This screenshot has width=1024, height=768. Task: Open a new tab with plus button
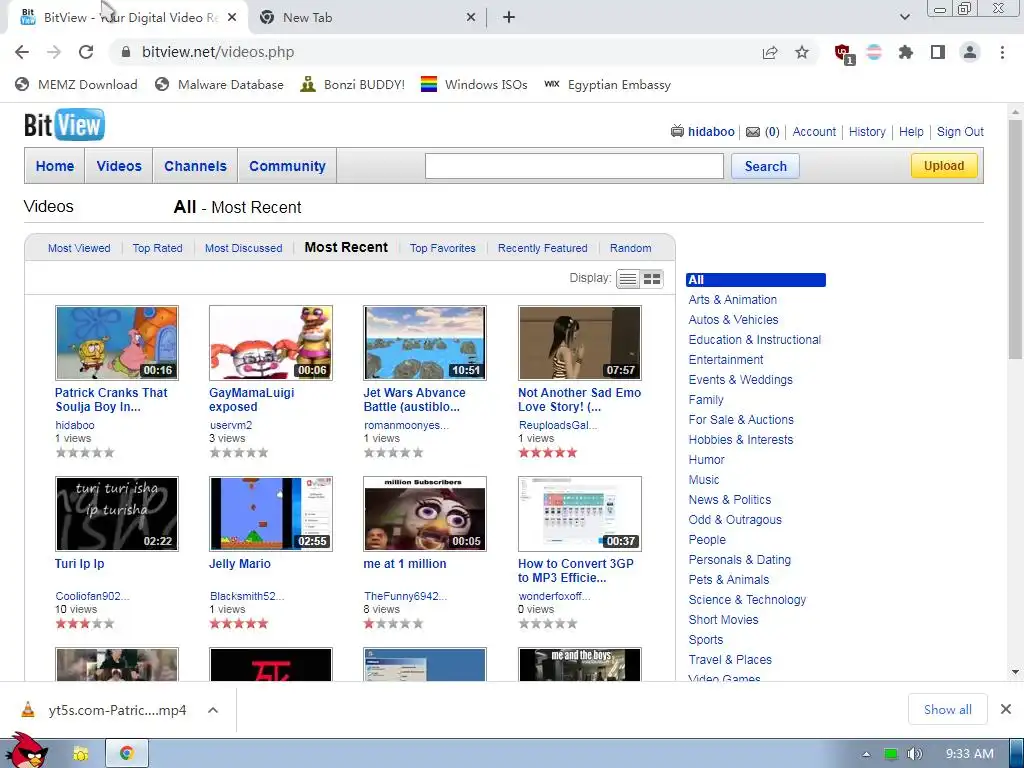(509, 18)
